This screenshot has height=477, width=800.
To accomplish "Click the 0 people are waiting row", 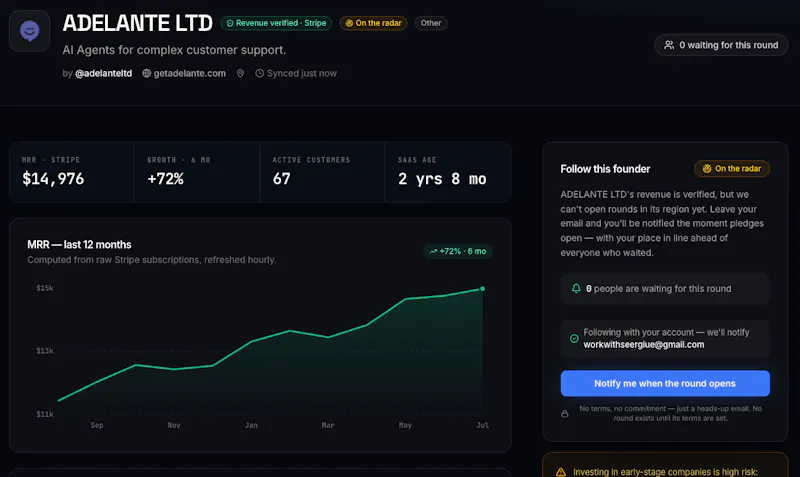I will point(665,289).
